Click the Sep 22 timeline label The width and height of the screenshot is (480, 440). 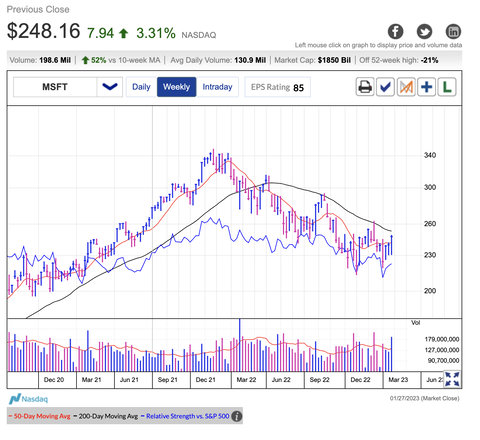coord(319,380)
